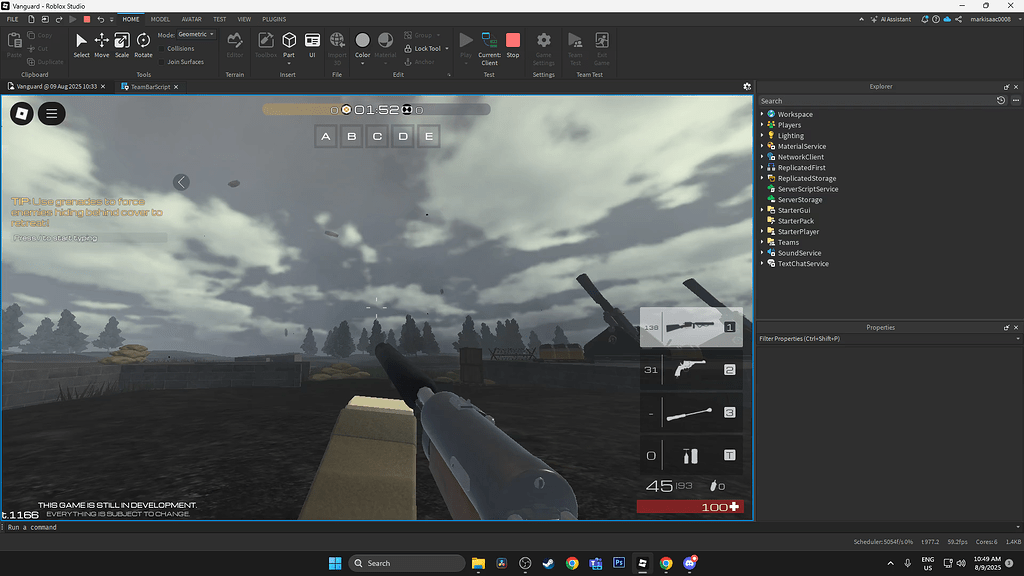Open notifications bell icon
The width and height of the screenshot is (1024, 576).
click(925, 19)
